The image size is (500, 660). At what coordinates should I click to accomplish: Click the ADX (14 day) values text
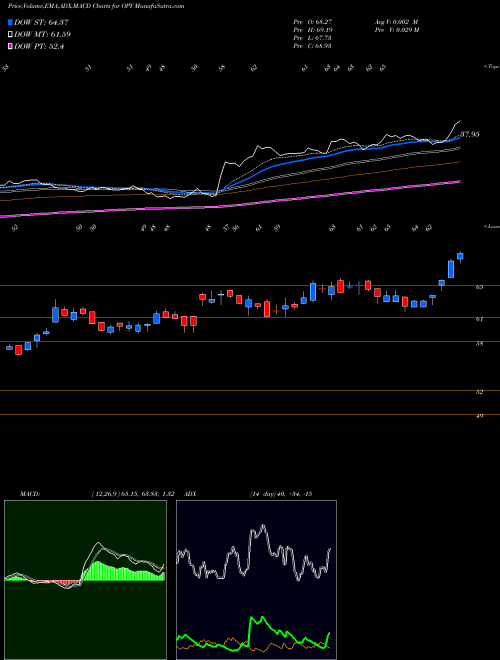[281, 494]
